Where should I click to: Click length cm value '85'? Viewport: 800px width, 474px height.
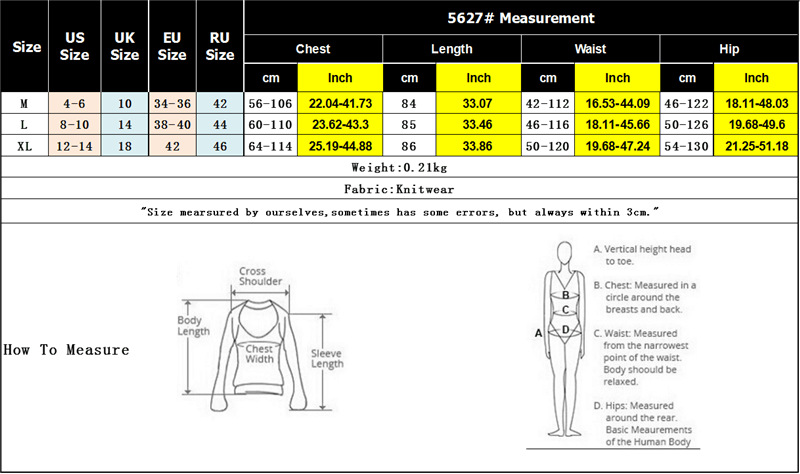click(409, 124)
